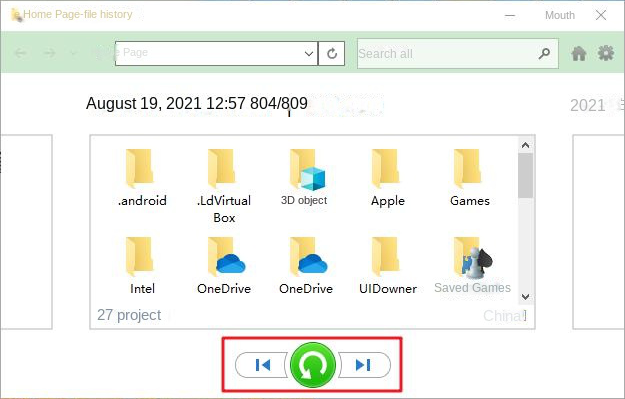Open the UIDowner folder
Viewport: 625px width, 399px height.
(387, 265)
